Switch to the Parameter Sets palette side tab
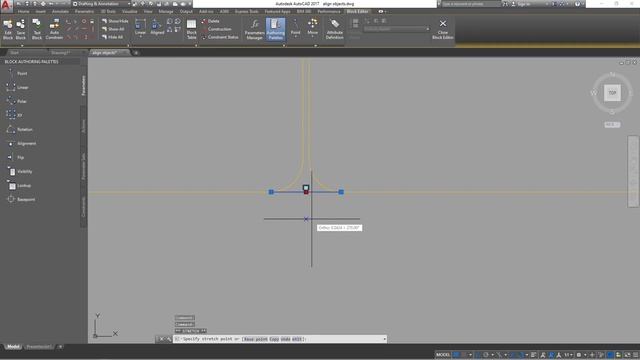Image resolution: width=640 pixels, height=360 pixels. [84, 167]
